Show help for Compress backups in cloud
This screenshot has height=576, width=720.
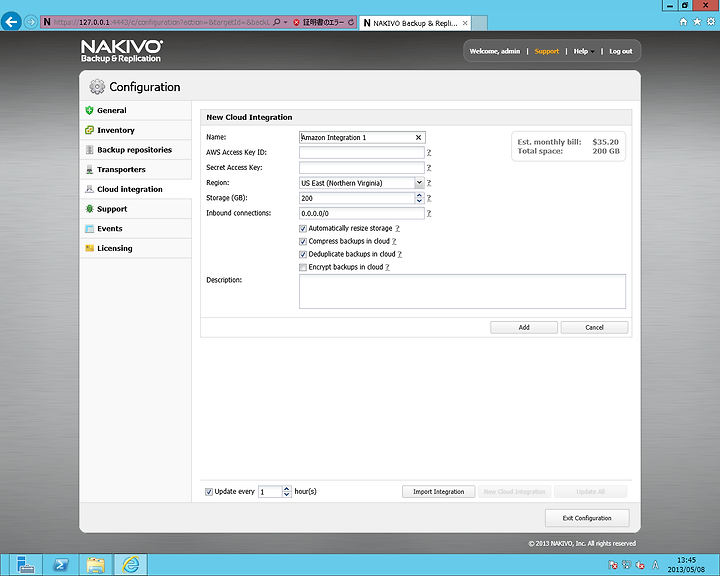point(394,241)
